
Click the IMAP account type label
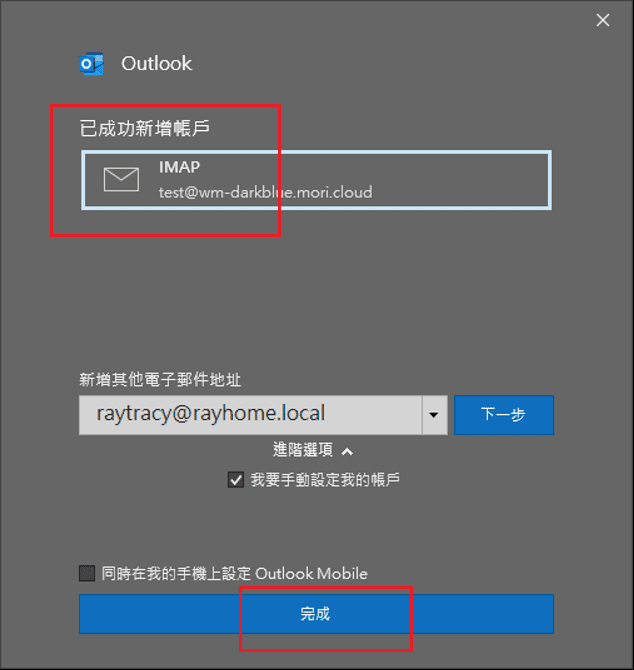click(179, 167)
